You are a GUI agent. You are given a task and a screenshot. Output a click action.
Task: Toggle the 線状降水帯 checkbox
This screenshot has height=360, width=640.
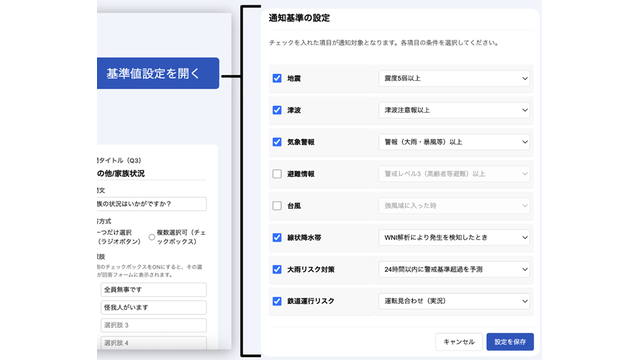[277, 238]
